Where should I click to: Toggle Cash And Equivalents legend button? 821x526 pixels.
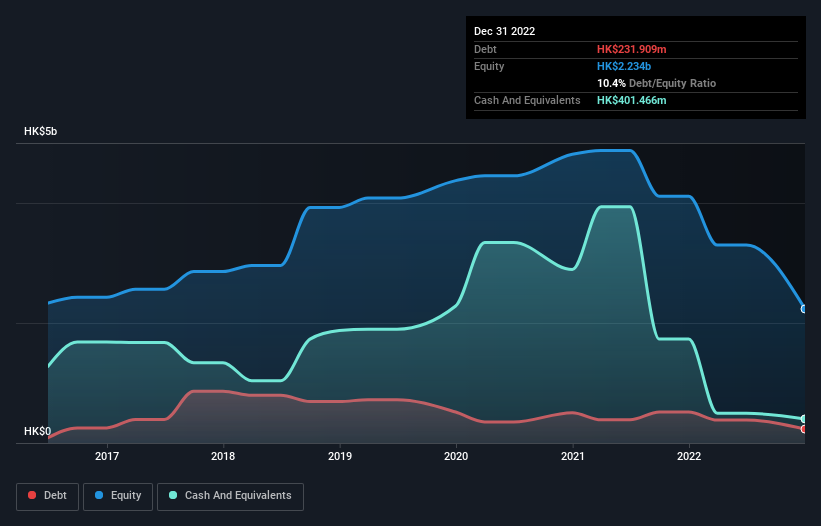230,496
